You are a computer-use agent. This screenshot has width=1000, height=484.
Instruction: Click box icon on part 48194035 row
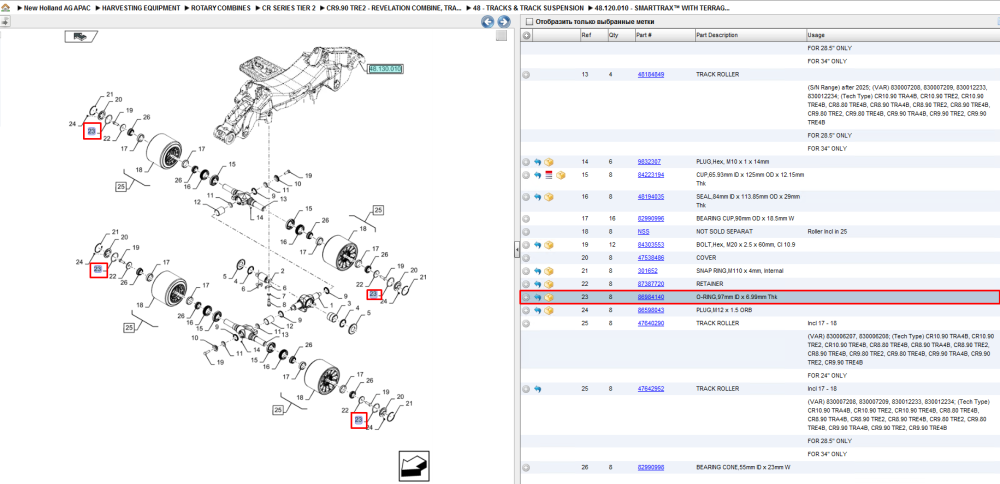click(x=548, y=197)
